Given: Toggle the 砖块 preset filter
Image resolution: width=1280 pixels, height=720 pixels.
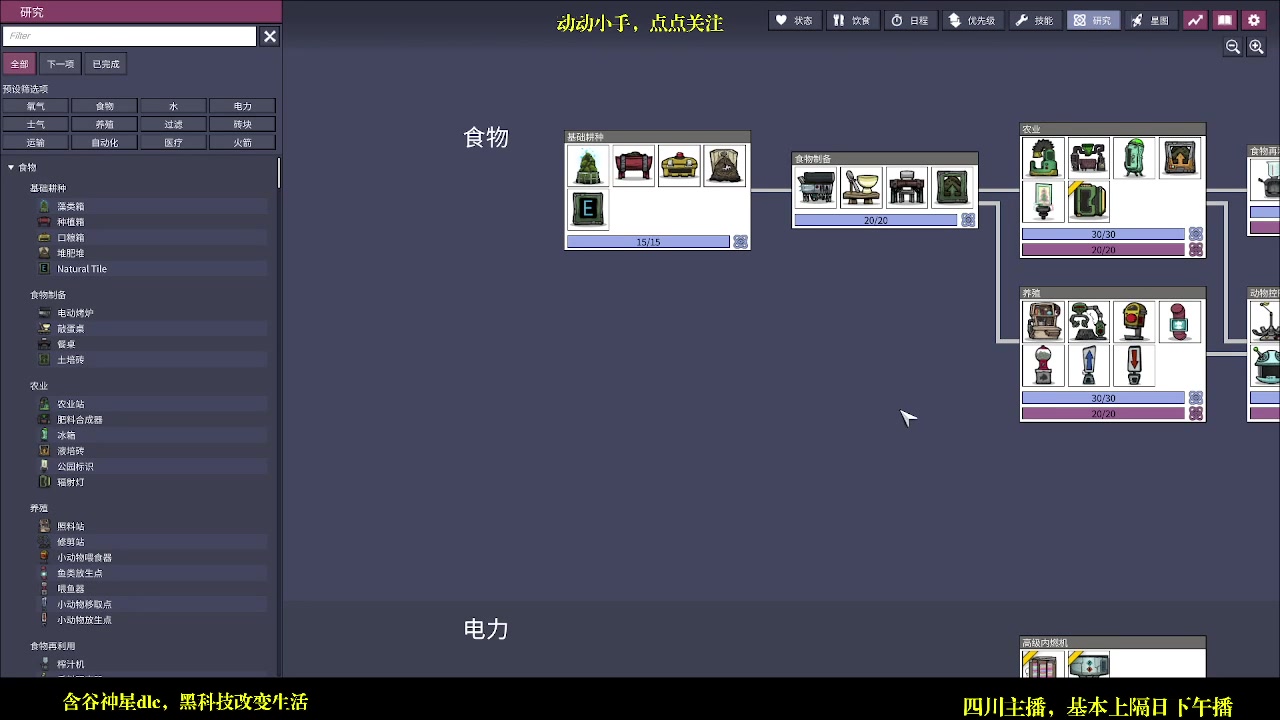Looking at the screenshot, I should [243, 124].
